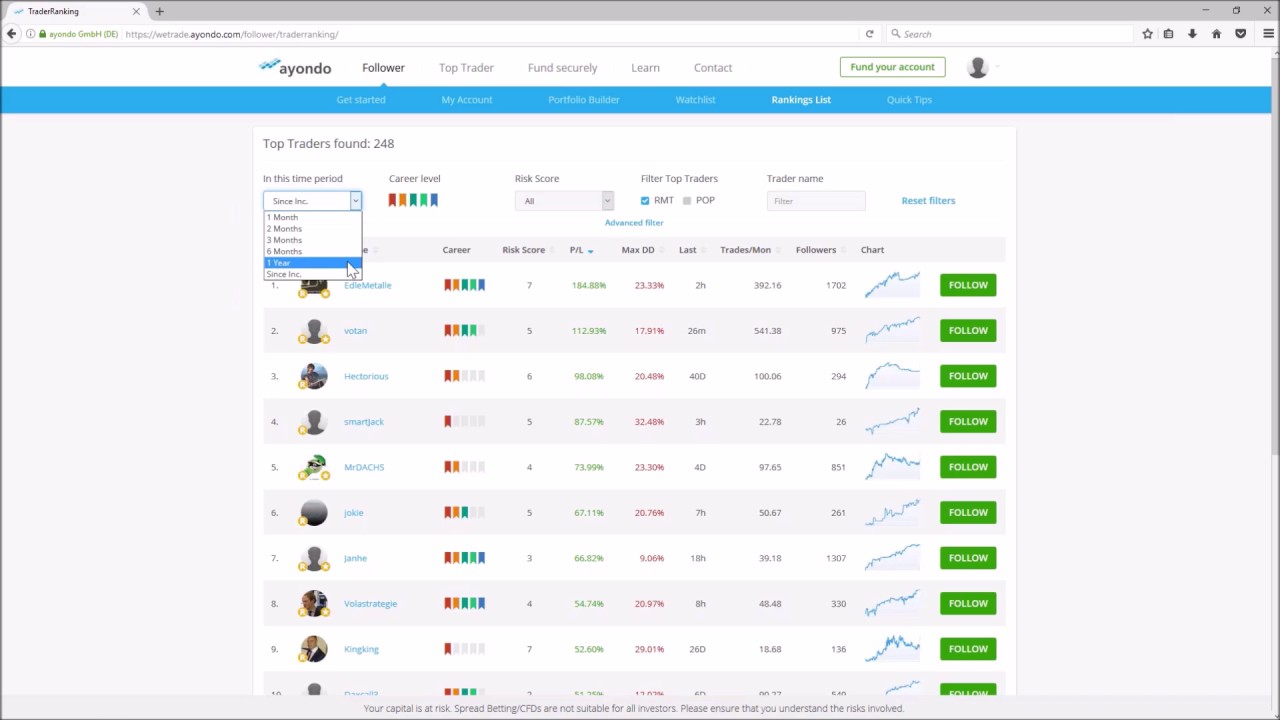Open the Watchlist tab

[695, 100]
